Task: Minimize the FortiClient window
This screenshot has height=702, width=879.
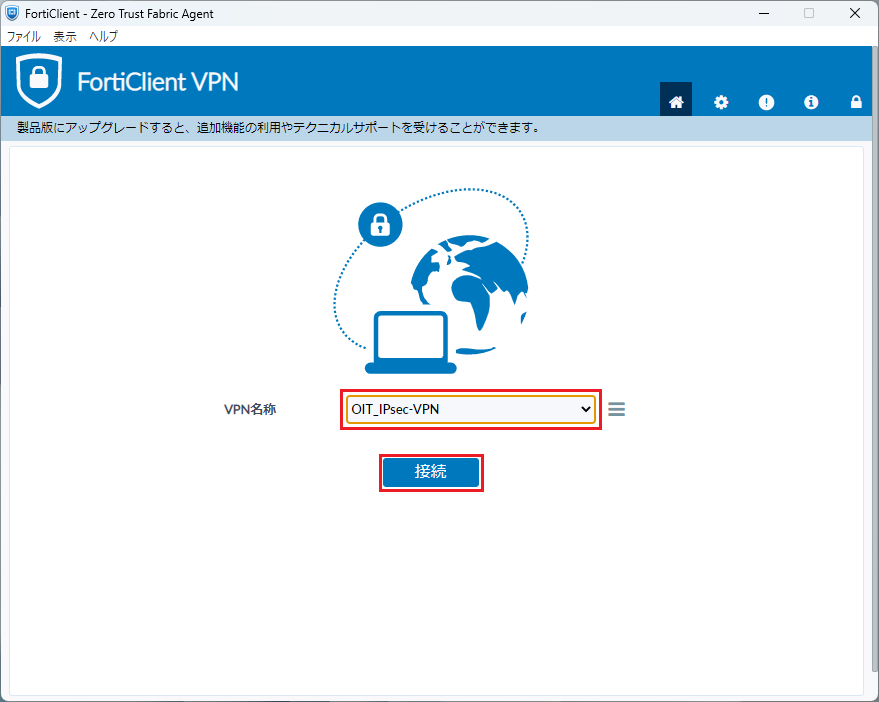Action: (762, 14)
